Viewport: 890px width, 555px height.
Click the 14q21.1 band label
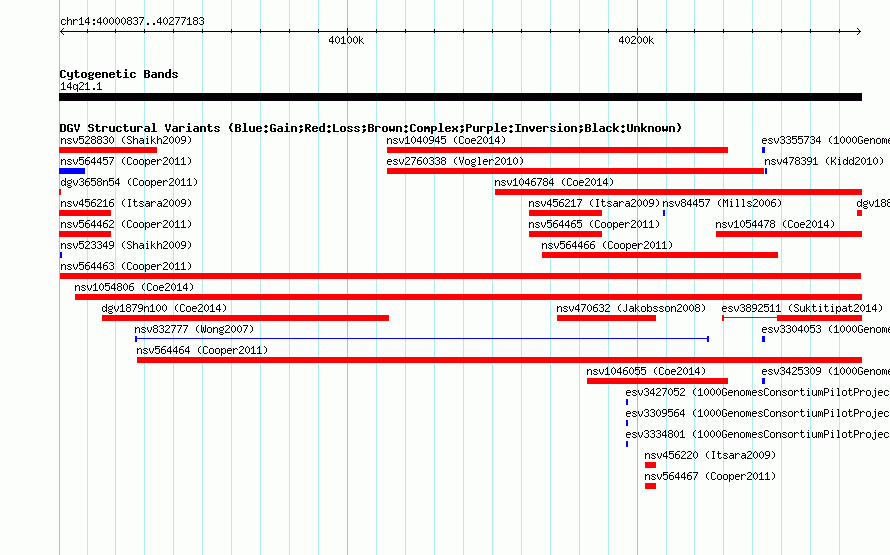(x=81, y=86)
